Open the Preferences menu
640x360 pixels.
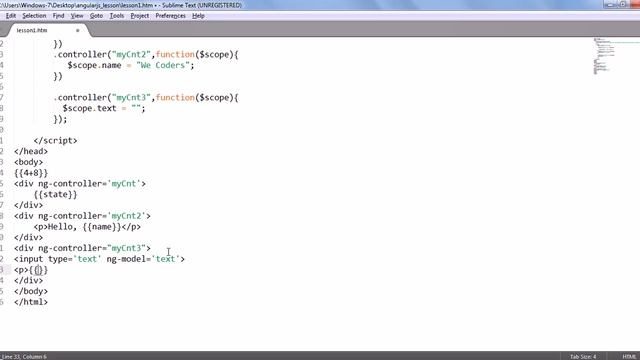[170, 16]
